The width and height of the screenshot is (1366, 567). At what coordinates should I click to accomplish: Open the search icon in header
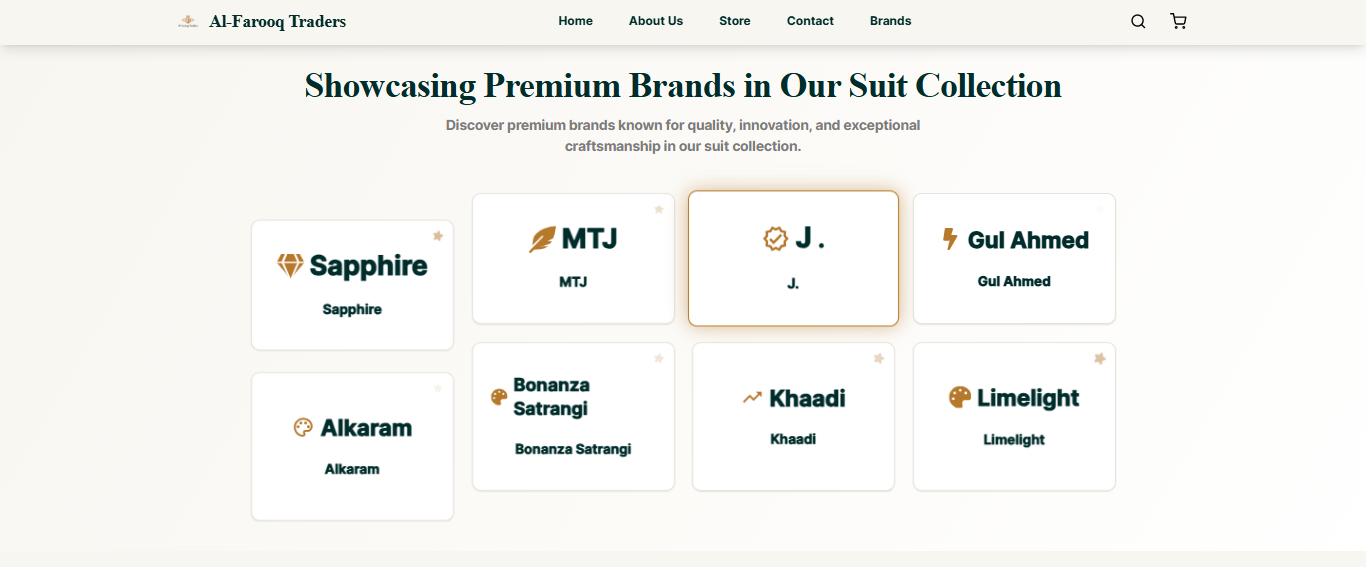(x=1138, y=21)
